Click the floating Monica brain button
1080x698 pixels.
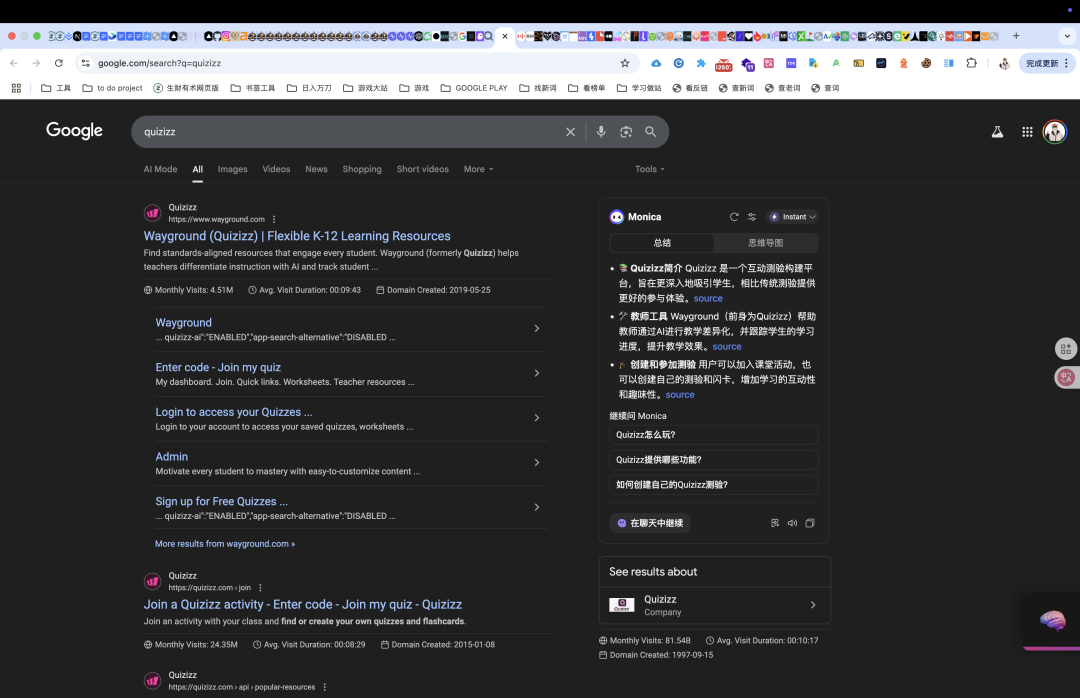1052,620
